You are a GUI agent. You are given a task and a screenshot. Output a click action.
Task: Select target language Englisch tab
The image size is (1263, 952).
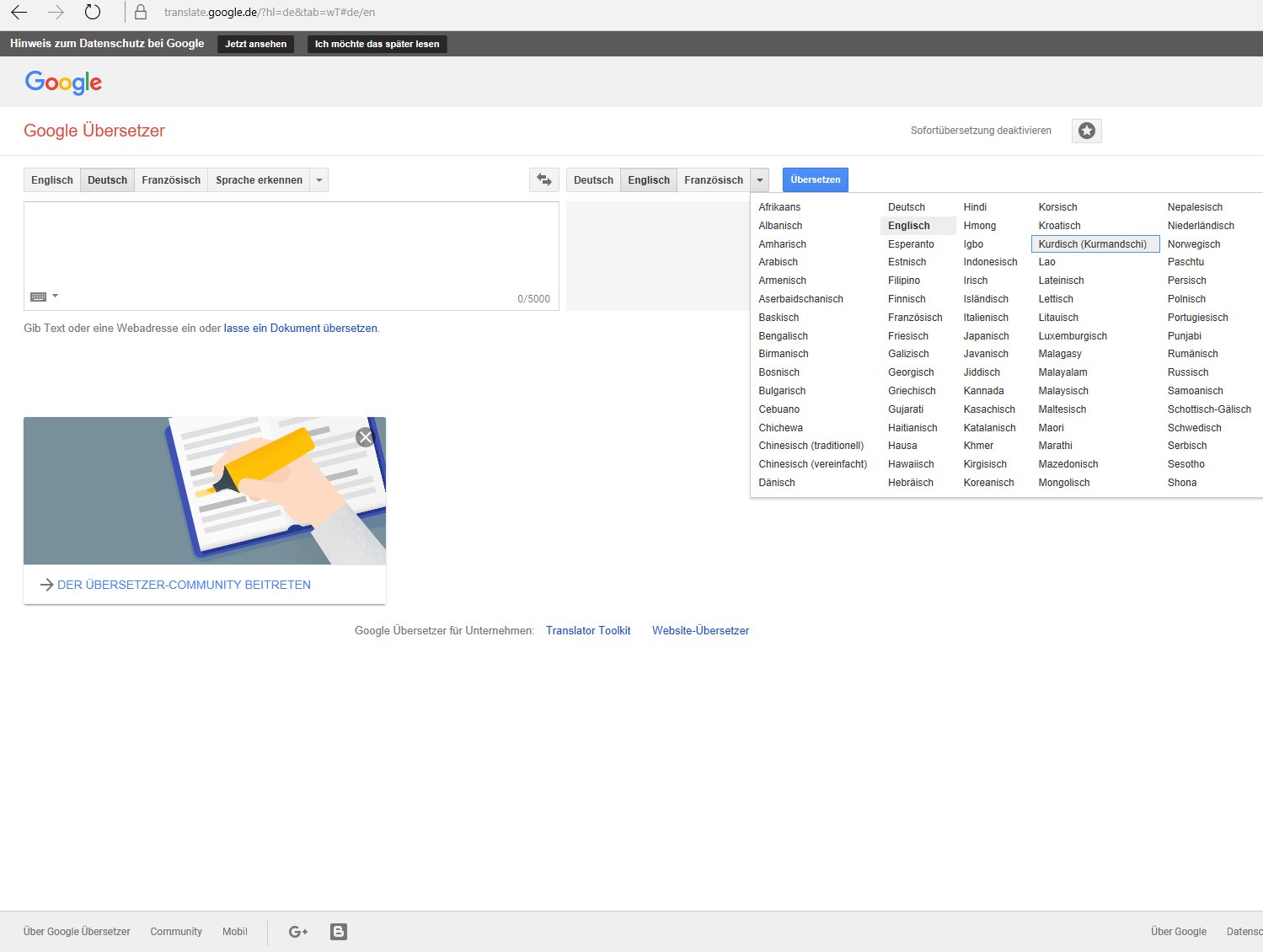(649, 180)
